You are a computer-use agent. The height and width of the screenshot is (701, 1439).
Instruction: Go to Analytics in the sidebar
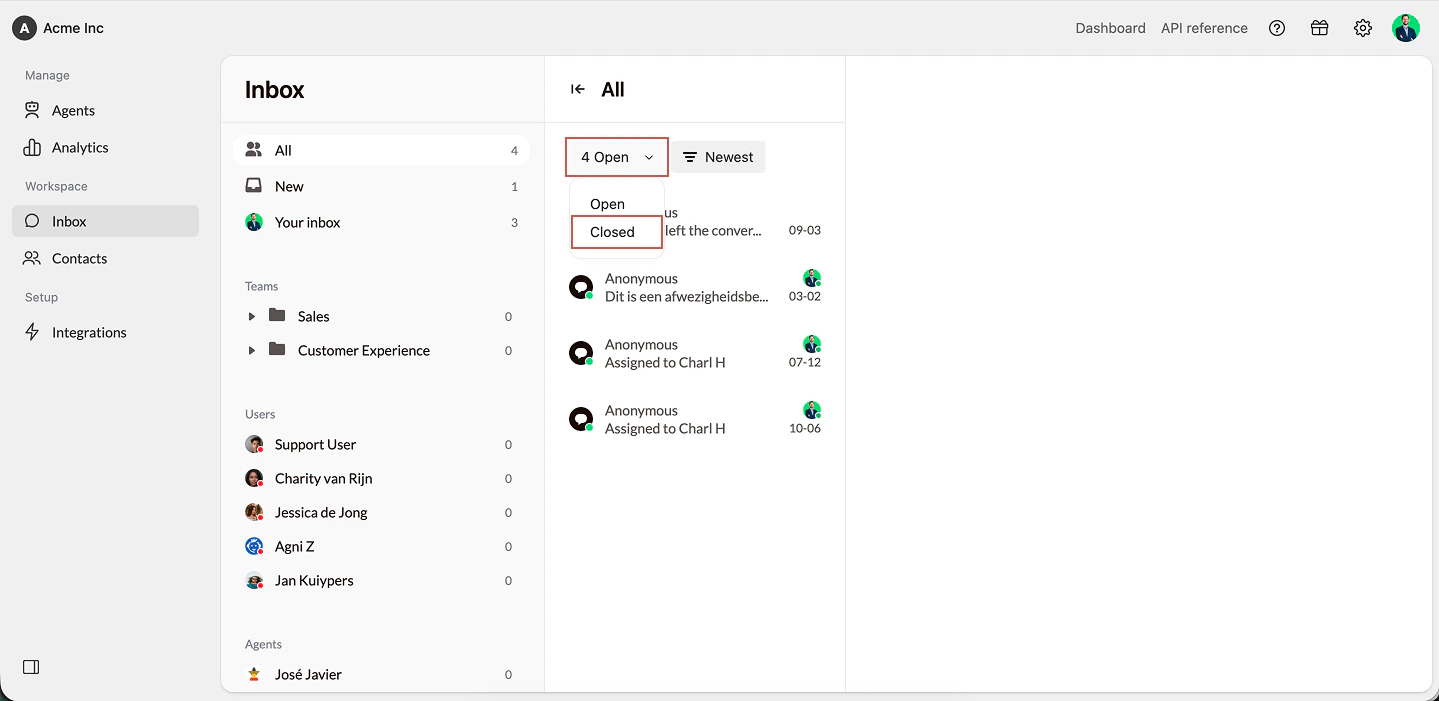(x=105, y=147)
